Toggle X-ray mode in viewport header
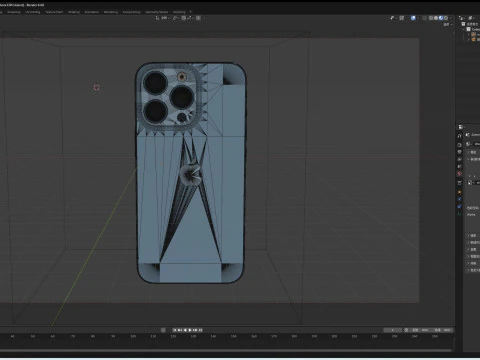This screenshot has height=360, width=480. 424,18
